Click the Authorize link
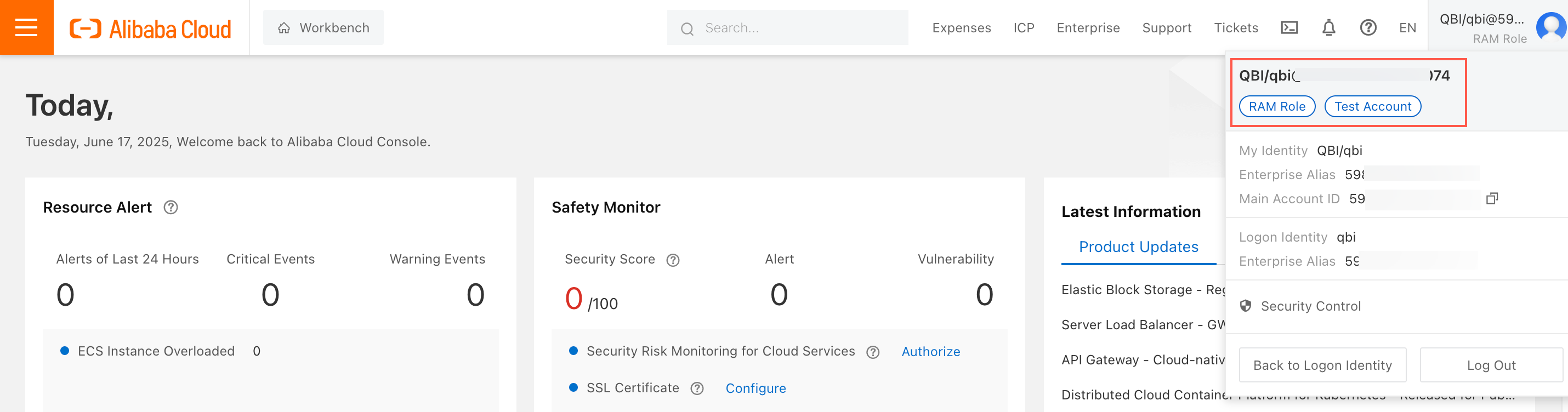 click(930, 352)
